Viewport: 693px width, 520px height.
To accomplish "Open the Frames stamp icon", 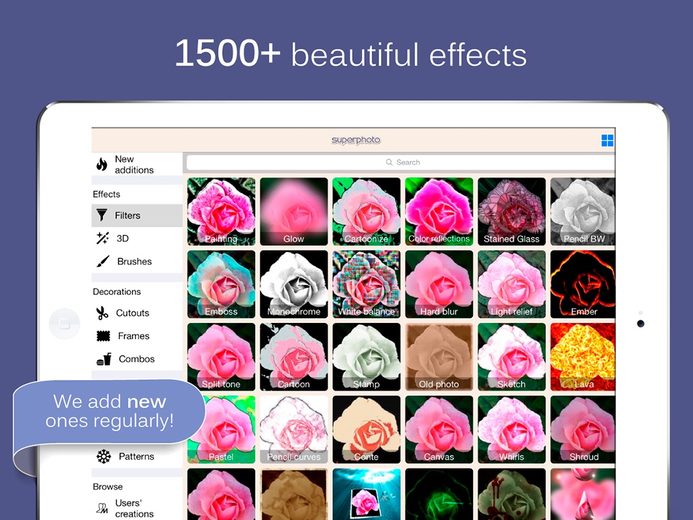I will [103, 336].
